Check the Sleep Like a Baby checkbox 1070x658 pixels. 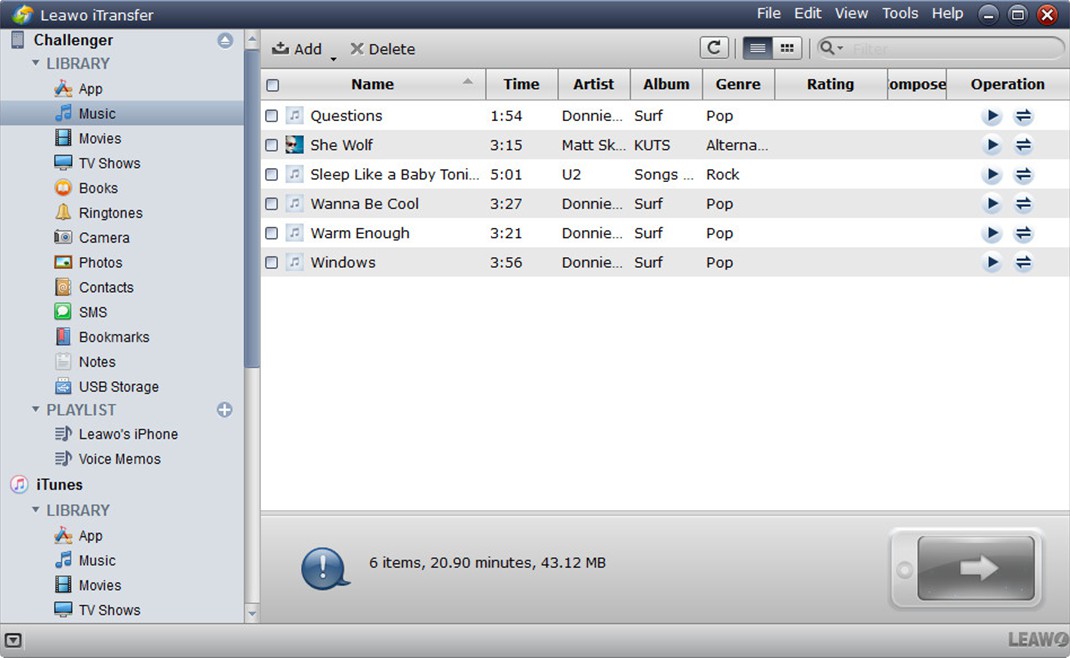pos(271,175)
